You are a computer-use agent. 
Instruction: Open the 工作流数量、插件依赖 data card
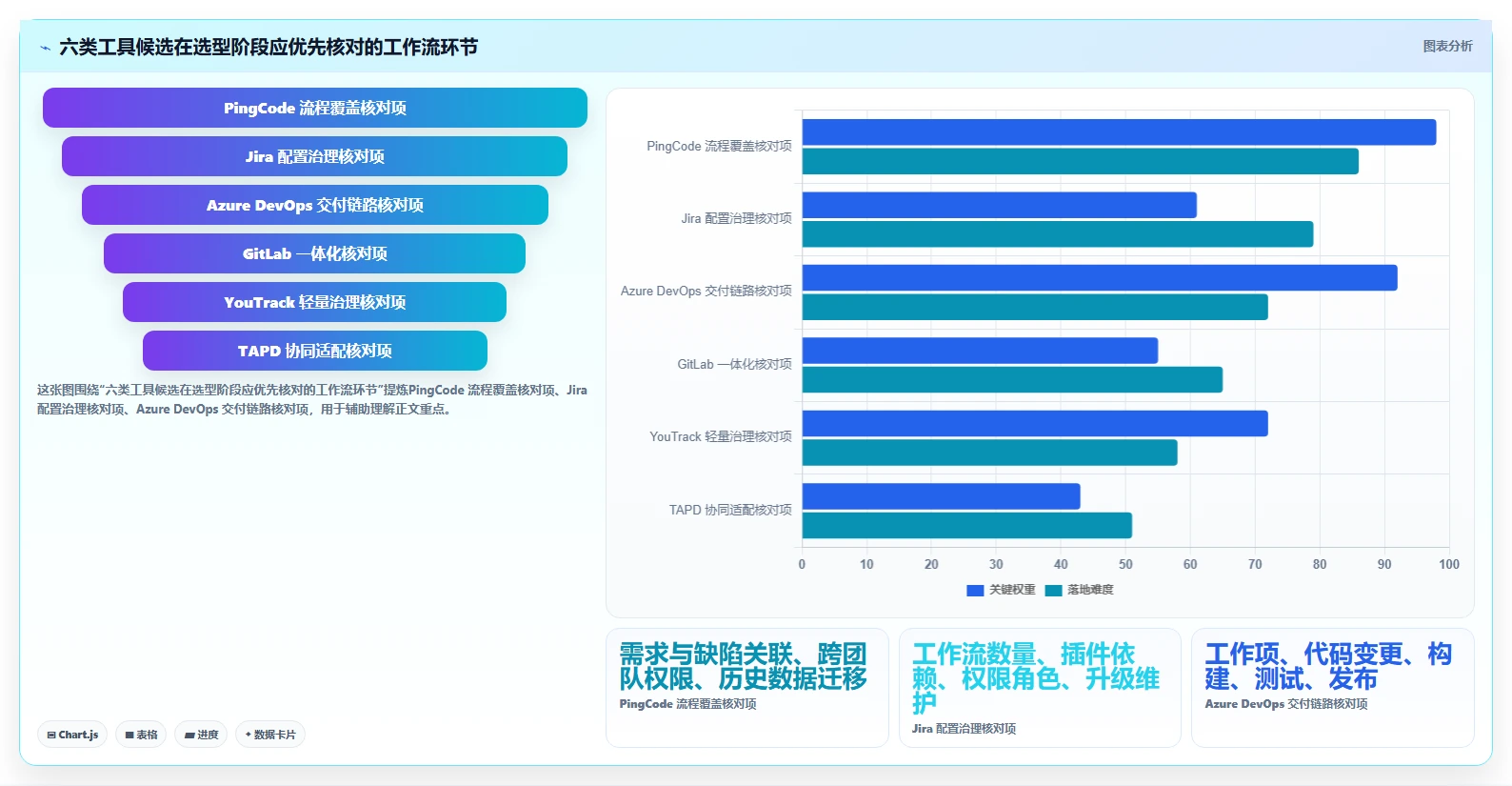(1040, 688)
